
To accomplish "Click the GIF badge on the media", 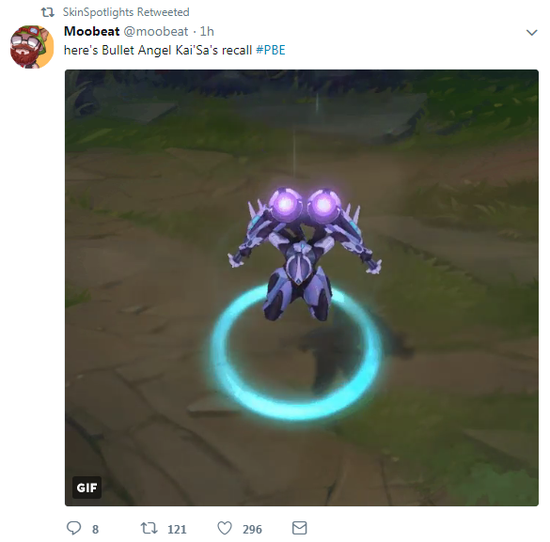I will [x=87, y=488].
